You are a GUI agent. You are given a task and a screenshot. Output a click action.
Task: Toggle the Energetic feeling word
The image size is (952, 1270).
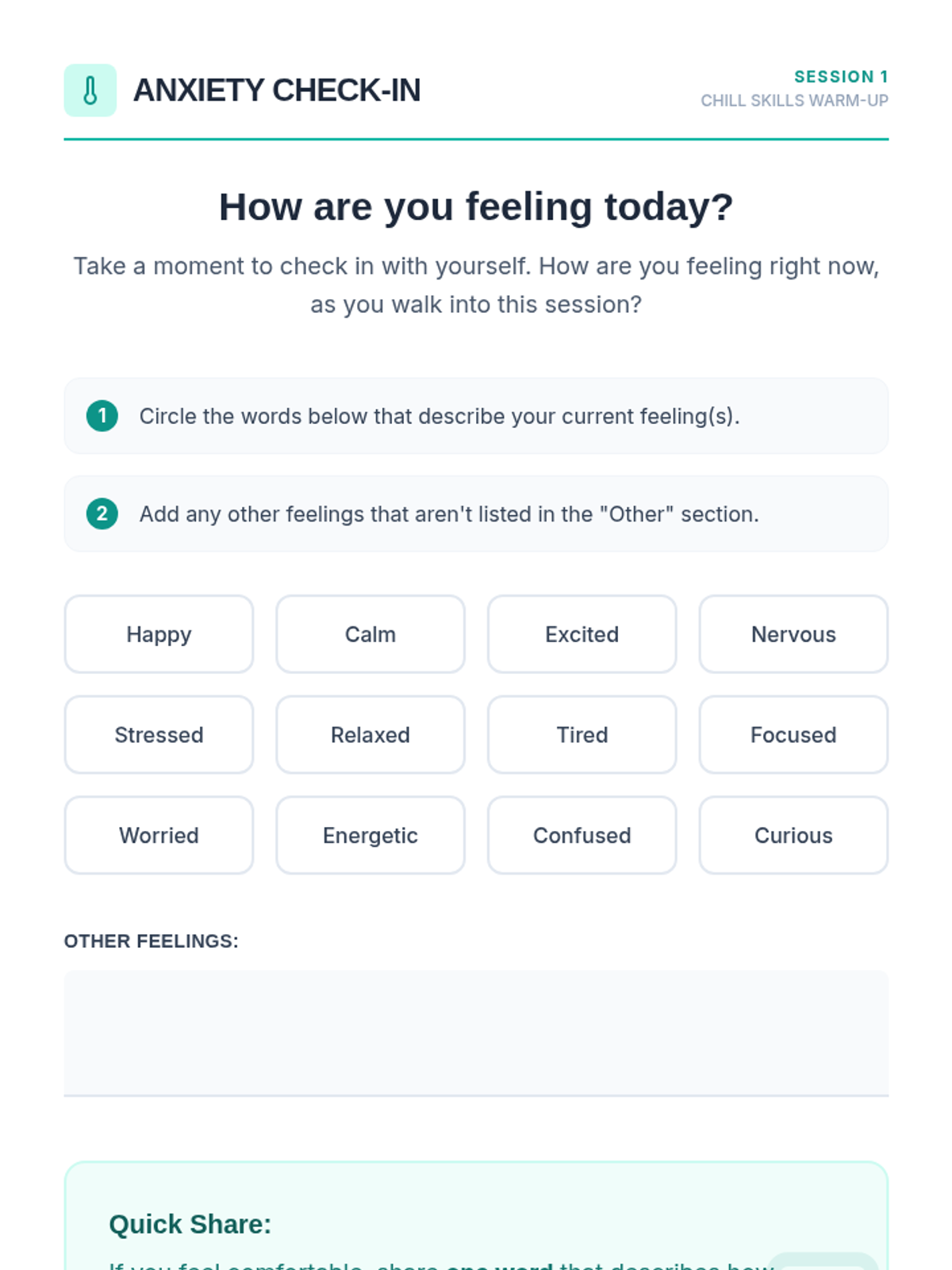click(x=370, y=835)
